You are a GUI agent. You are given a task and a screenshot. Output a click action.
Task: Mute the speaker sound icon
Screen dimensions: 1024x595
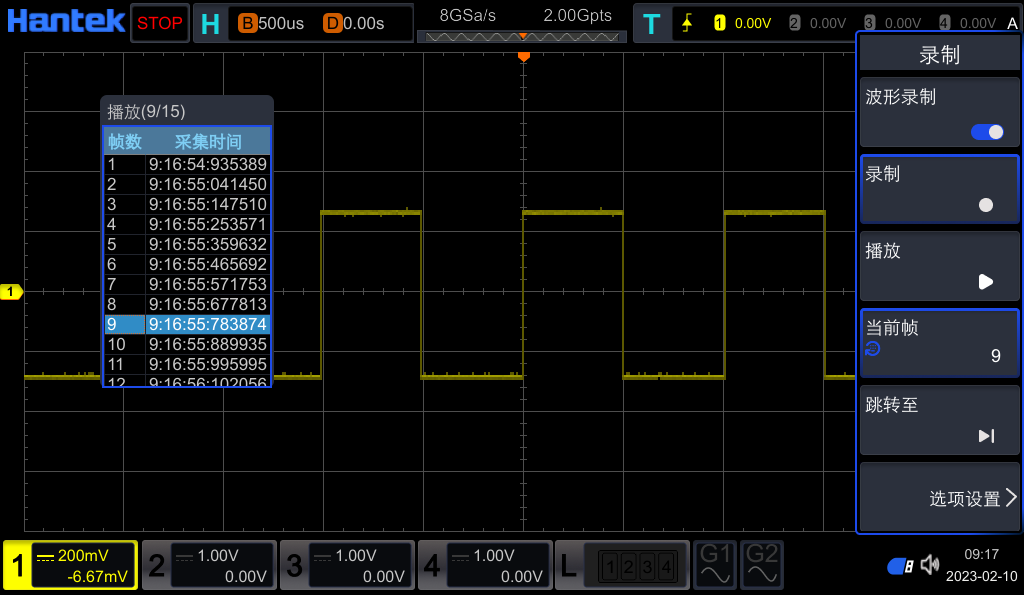pyautogui.click(x=930, y=565)
